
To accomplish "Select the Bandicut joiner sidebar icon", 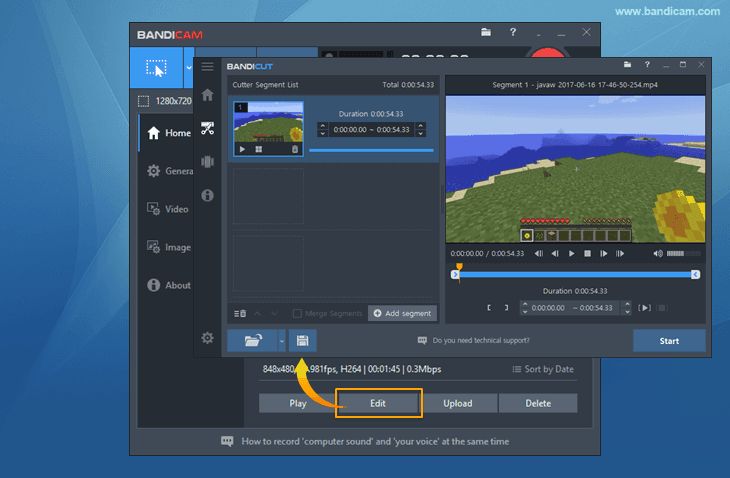I will tap(207, 162).
